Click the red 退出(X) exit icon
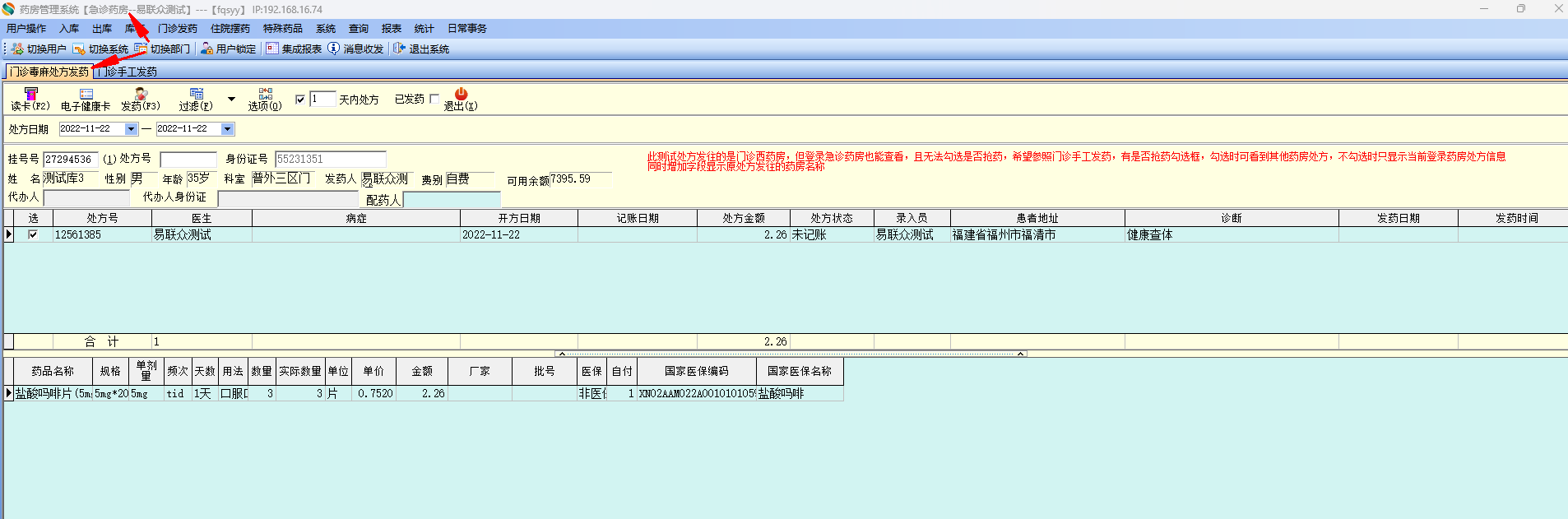Screen dimensions: 1568x519 coord(461,94)
